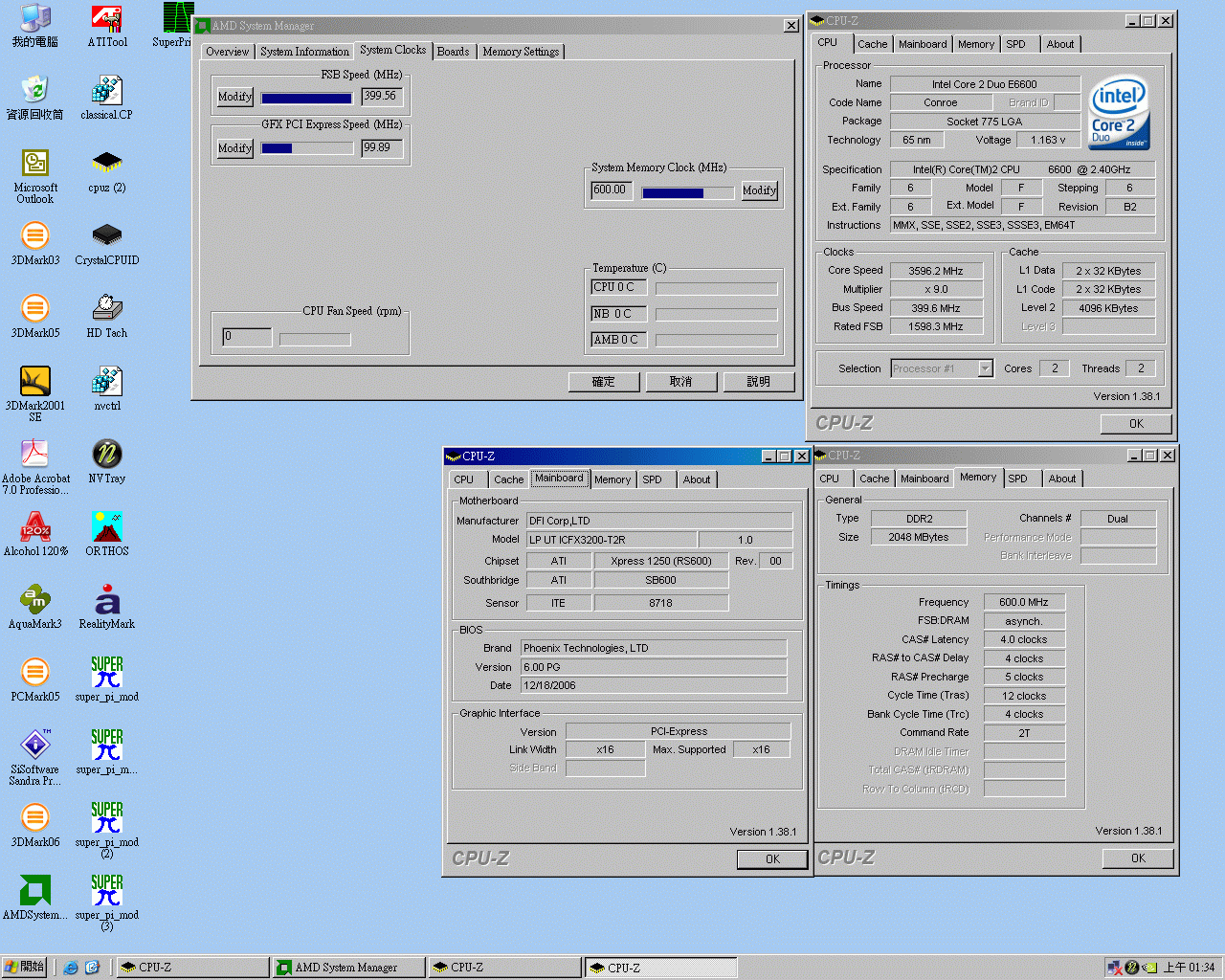Screen dimensions: 1225x980
Task: Click Modify button for GFX PCI Express Speed
Action: click(x=234, y=148)
